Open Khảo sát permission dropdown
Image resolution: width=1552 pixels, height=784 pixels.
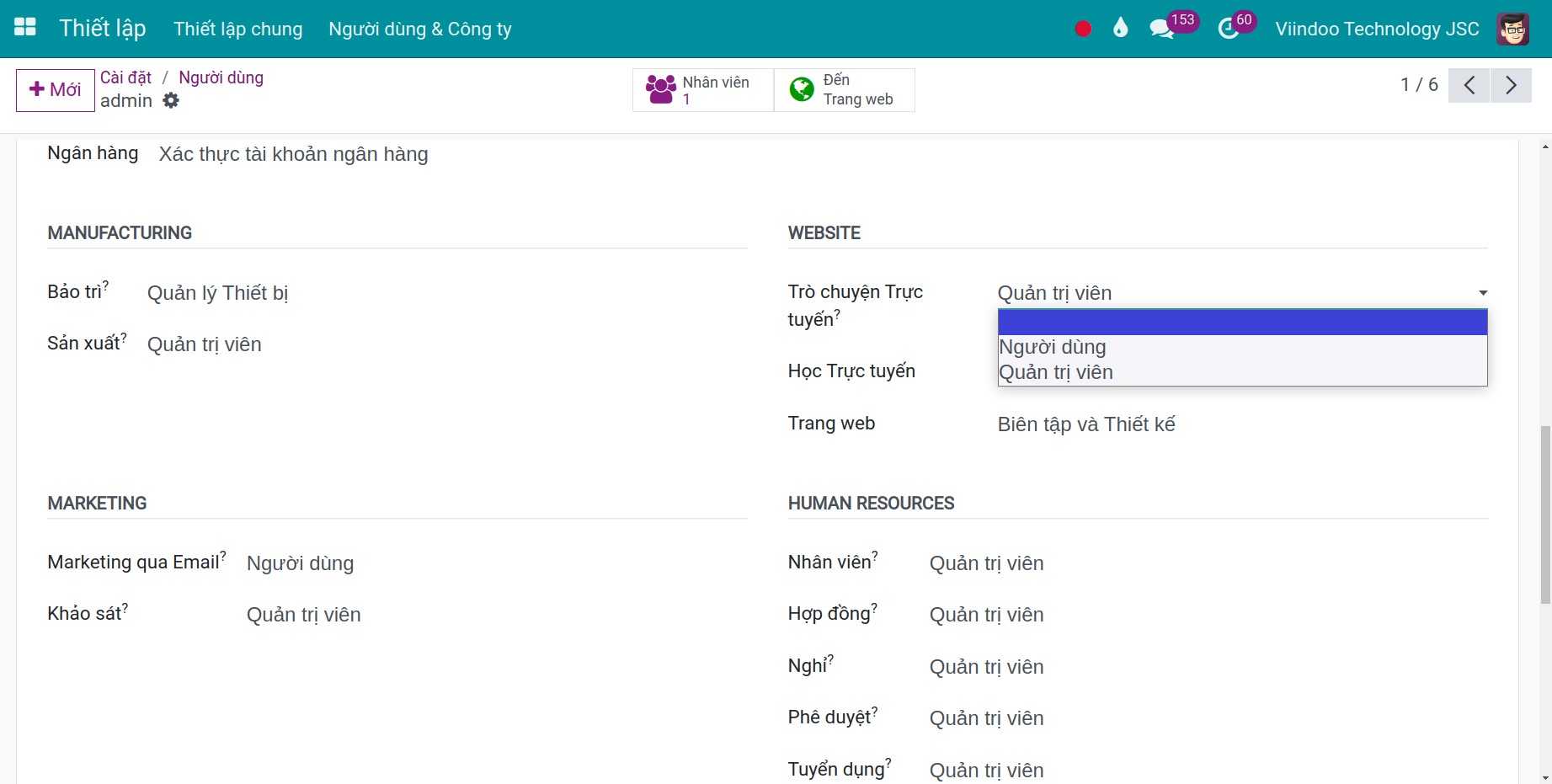(x=496, y=615)
